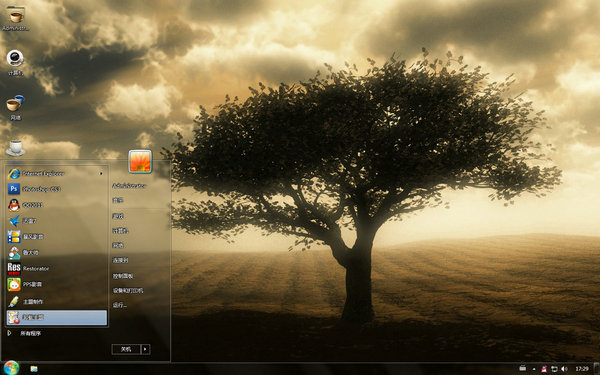600x375 pixels.
Task: Launch PPS影音 from the Start menu
Action: click(x=57, y=285)
